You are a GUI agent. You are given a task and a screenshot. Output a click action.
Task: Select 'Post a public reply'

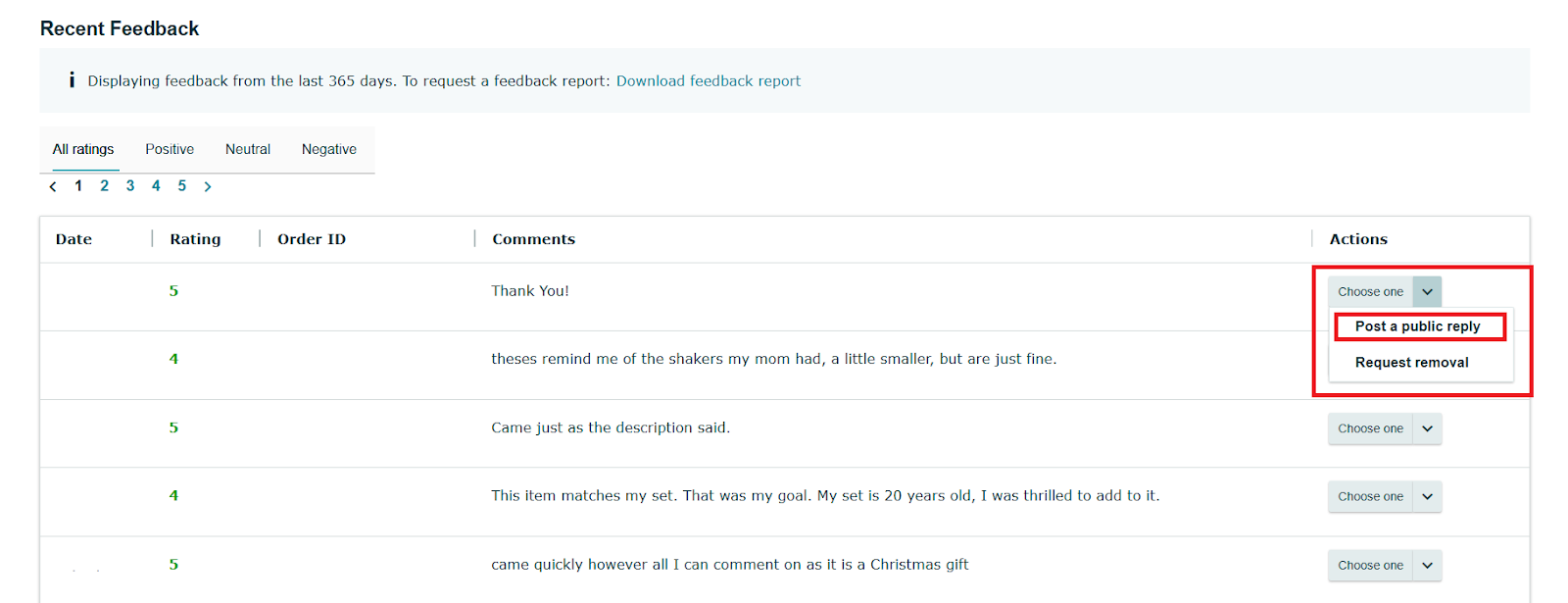pos(1418,326)
